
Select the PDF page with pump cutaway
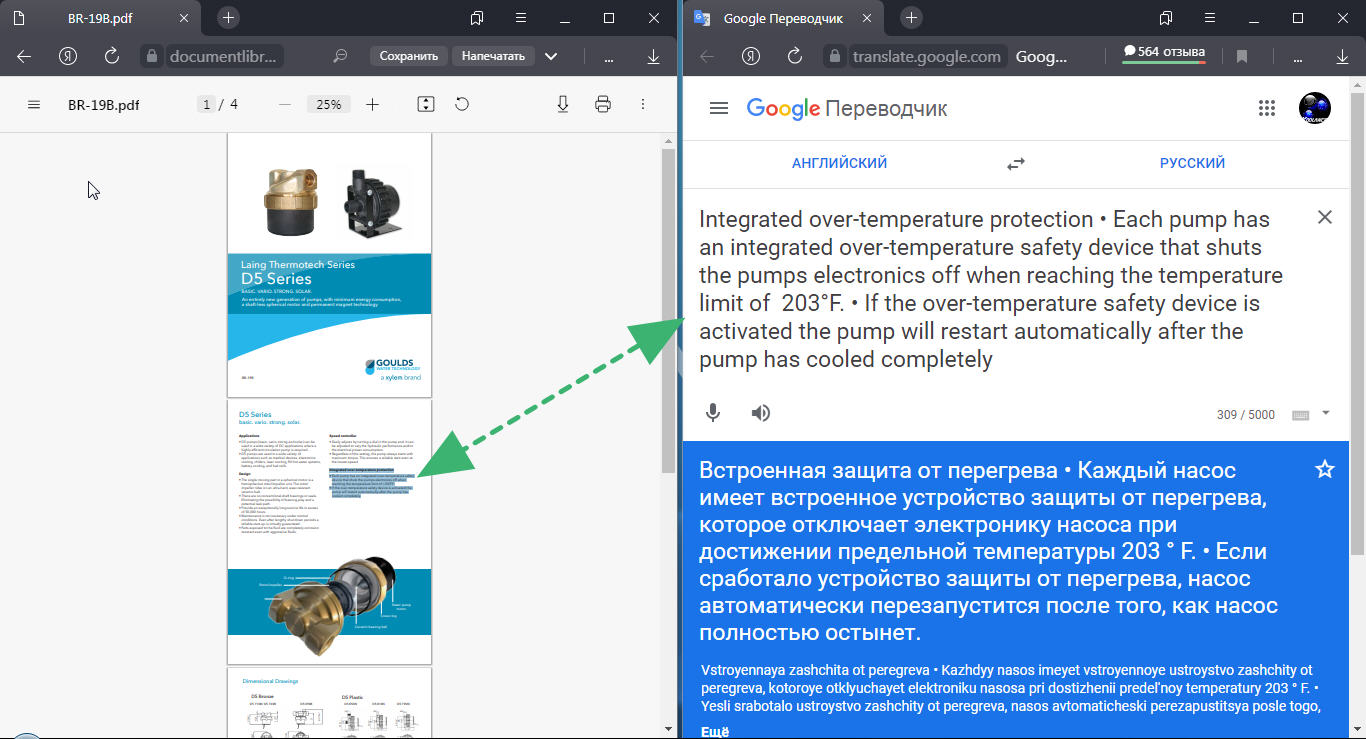tap(329, 531)
